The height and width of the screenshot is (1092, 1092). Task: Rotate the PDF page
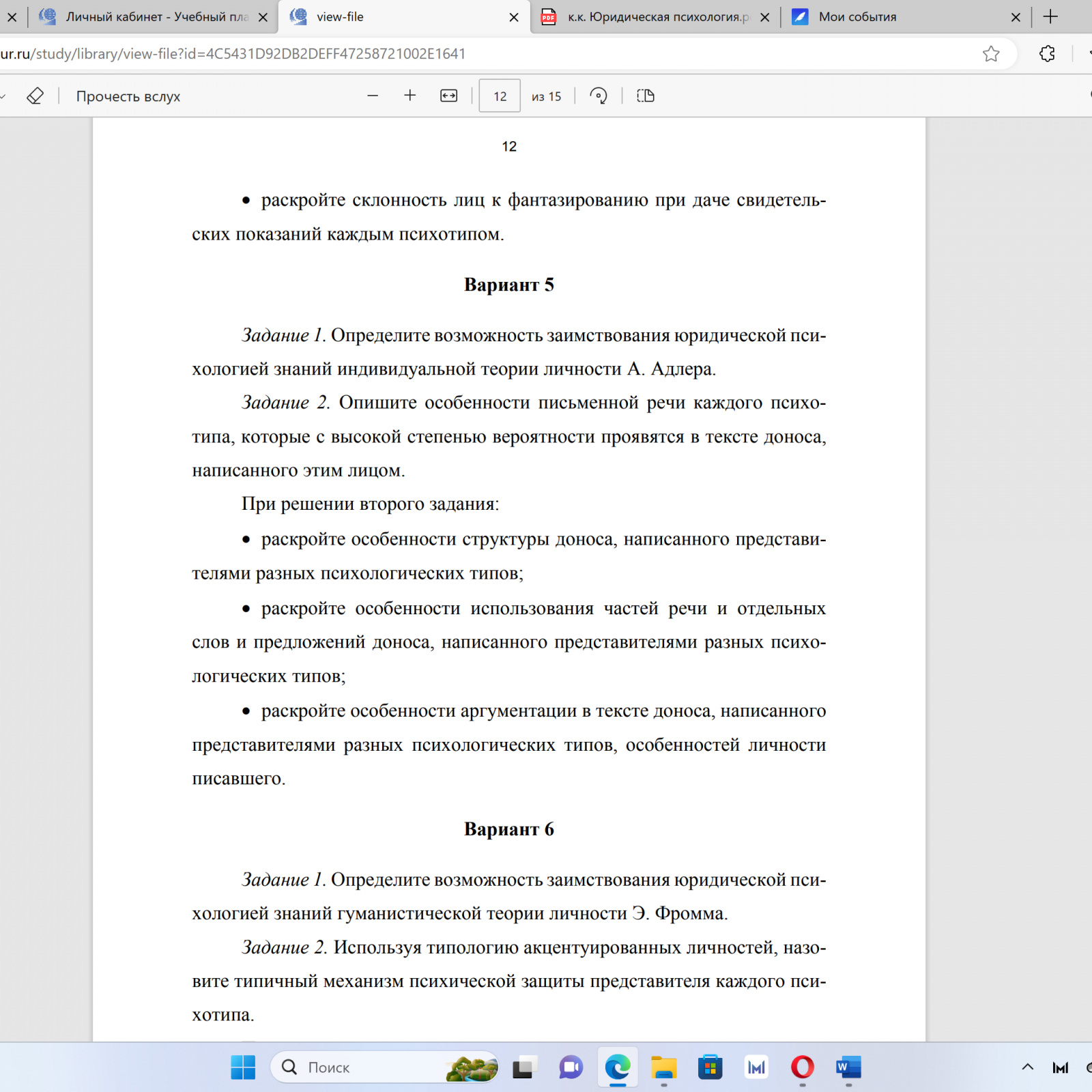click(599, 96)
